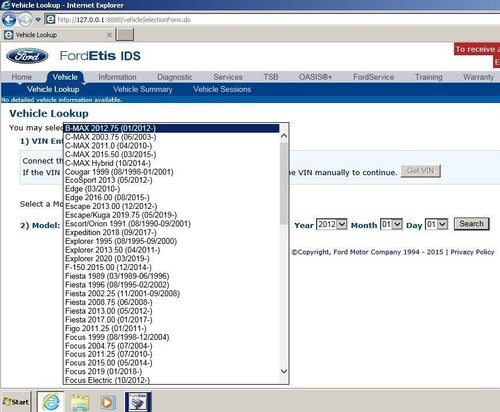The width and height of the screenshot is (500, 412).
Task: Select Explorer 2020 (03/2019-) in list
Action: click(172, 259)
